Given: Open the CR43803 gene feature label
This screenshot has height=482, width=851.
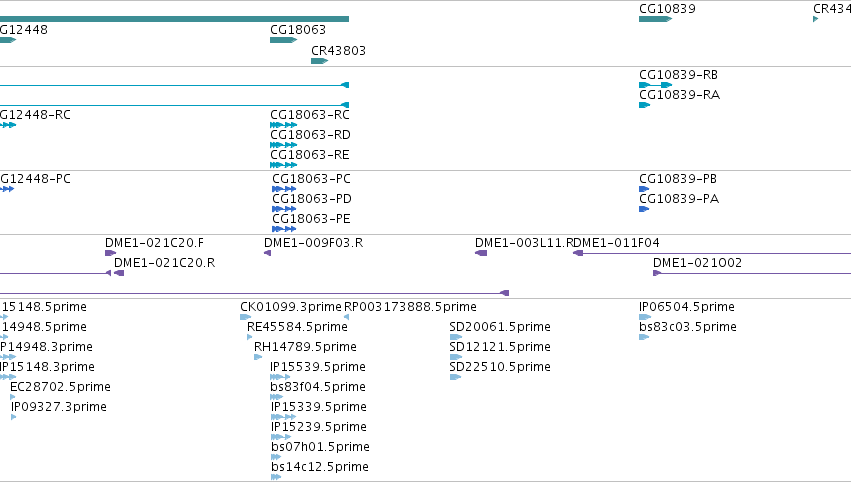Looking at the screenshot, I should (338, 50).
